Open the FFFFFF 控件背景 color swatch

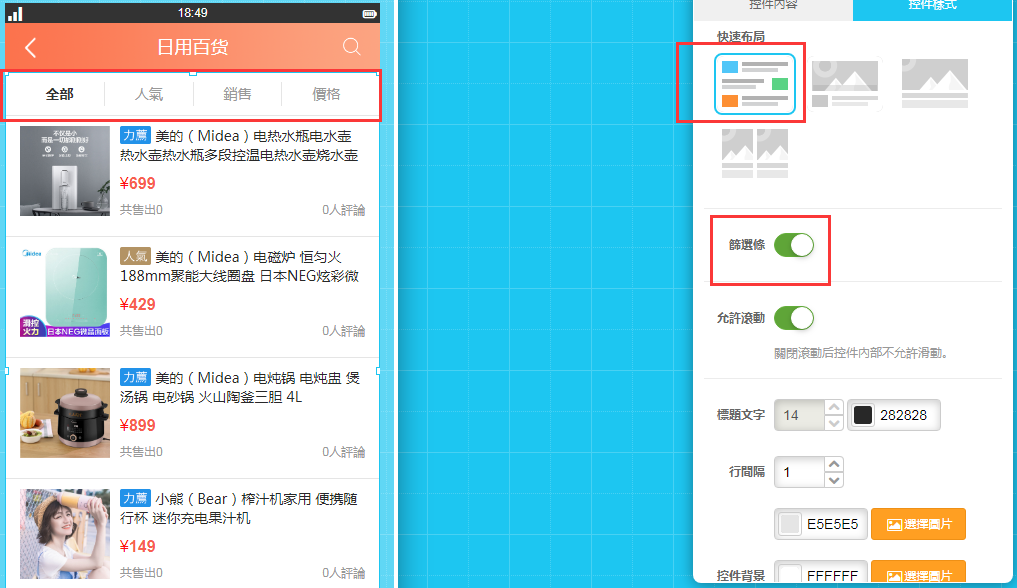(789, 574)
